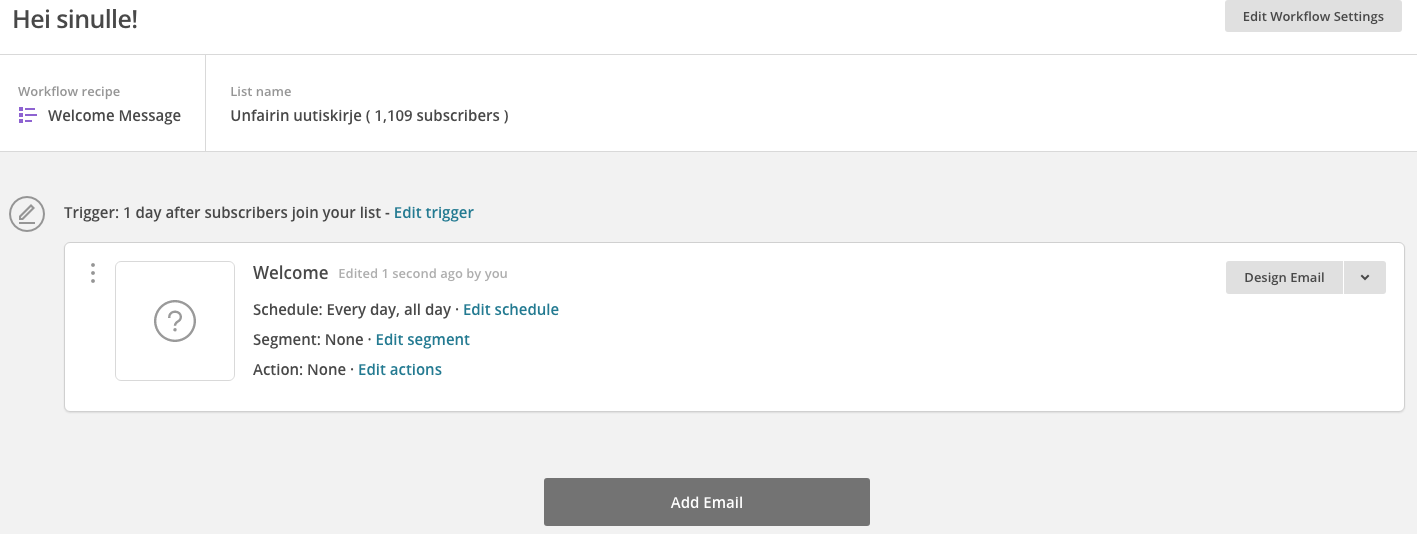This screenshot has height=534, width=1417.
Task: Click the Hei sinulle! workflow heading
Action: click(x=75, y=18)
